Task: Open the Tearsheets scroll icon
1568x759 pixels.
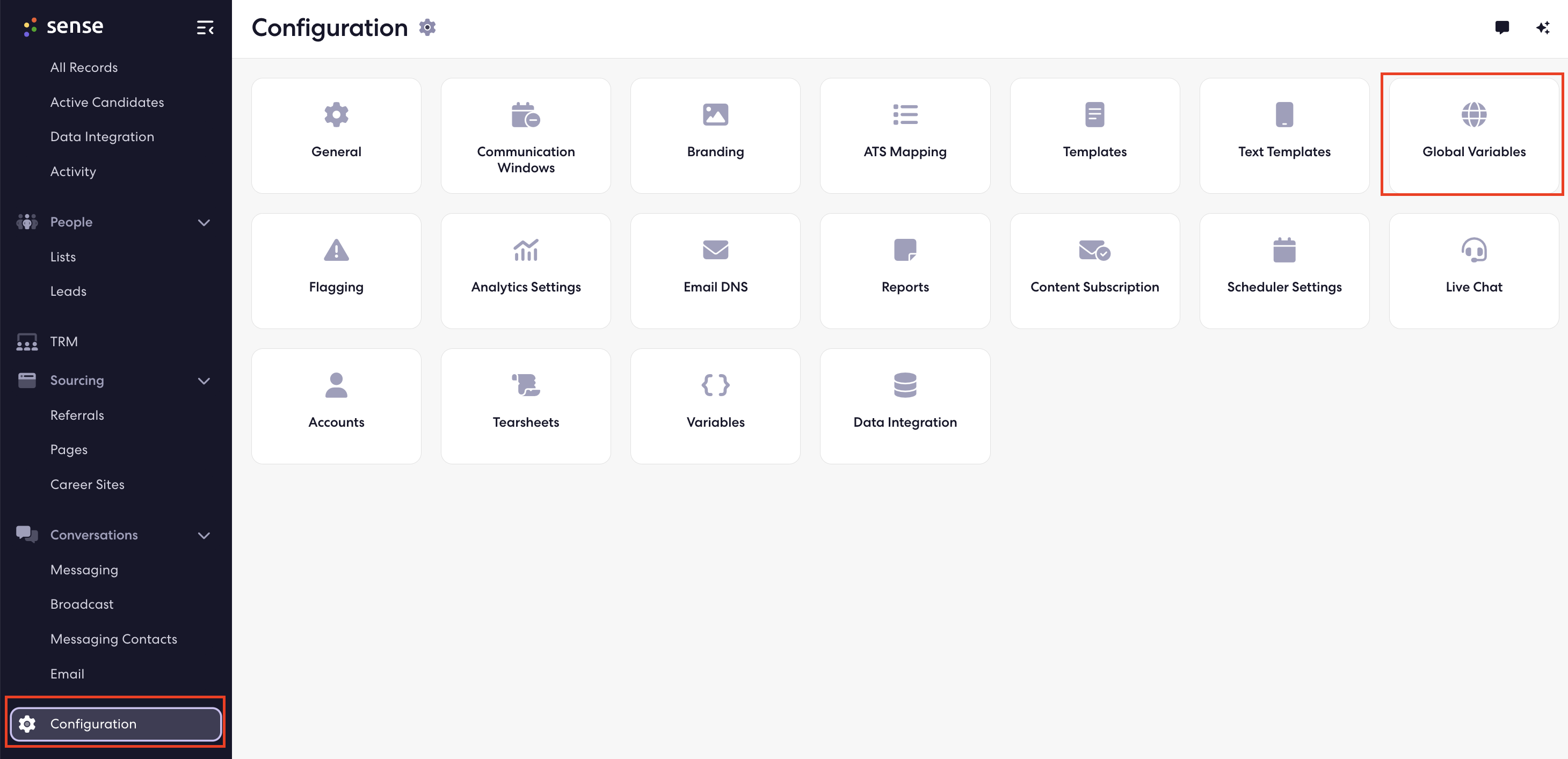Action: coord(526,385)
